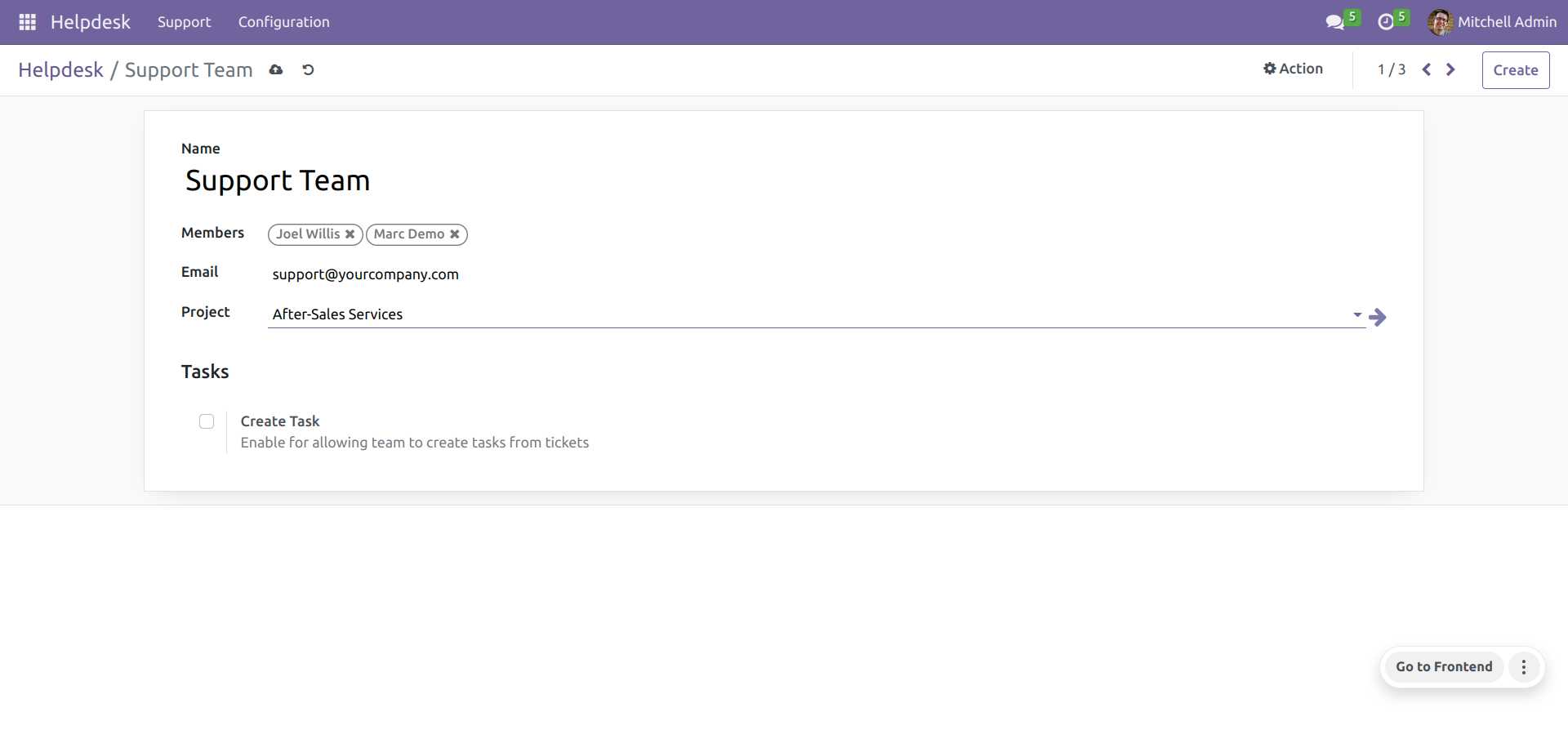Click the 1 / 3 pager counter
This screenshot has height=739, width=1568.
pos(1392,69)
